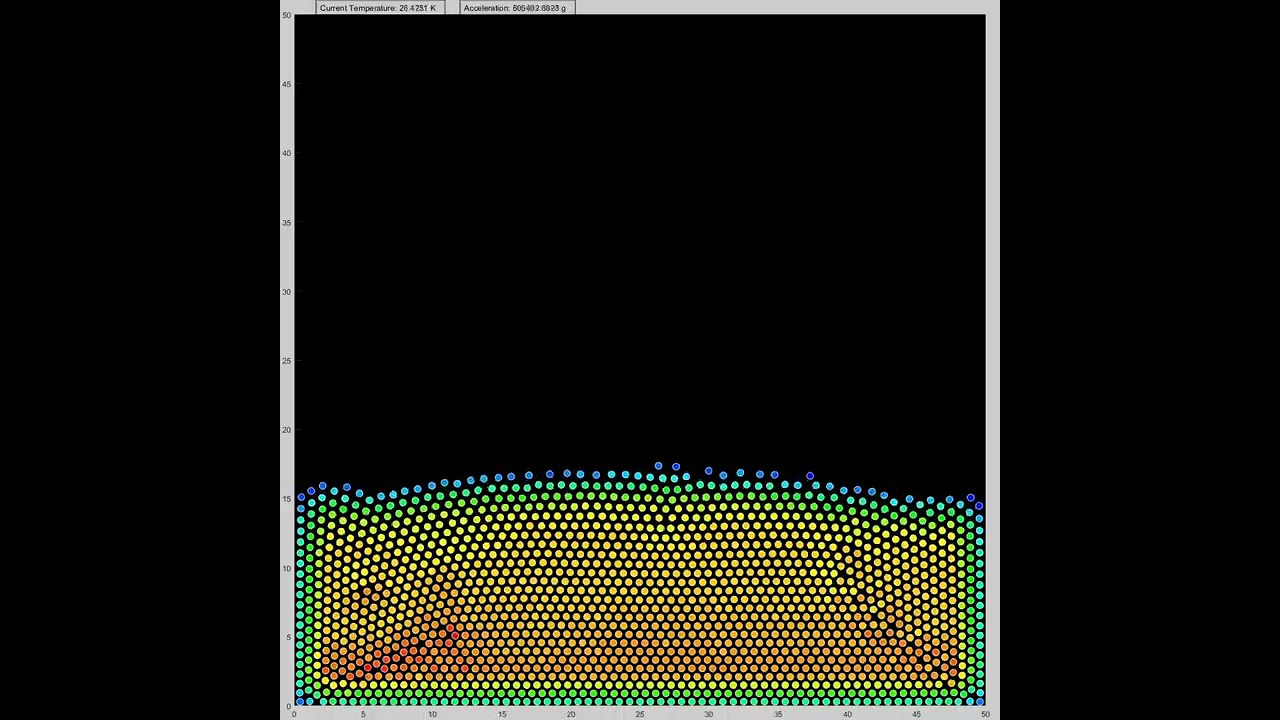Select the 45 tick on the vertical axis
The height and width of the screenshot is (720, 1280).
287,84
